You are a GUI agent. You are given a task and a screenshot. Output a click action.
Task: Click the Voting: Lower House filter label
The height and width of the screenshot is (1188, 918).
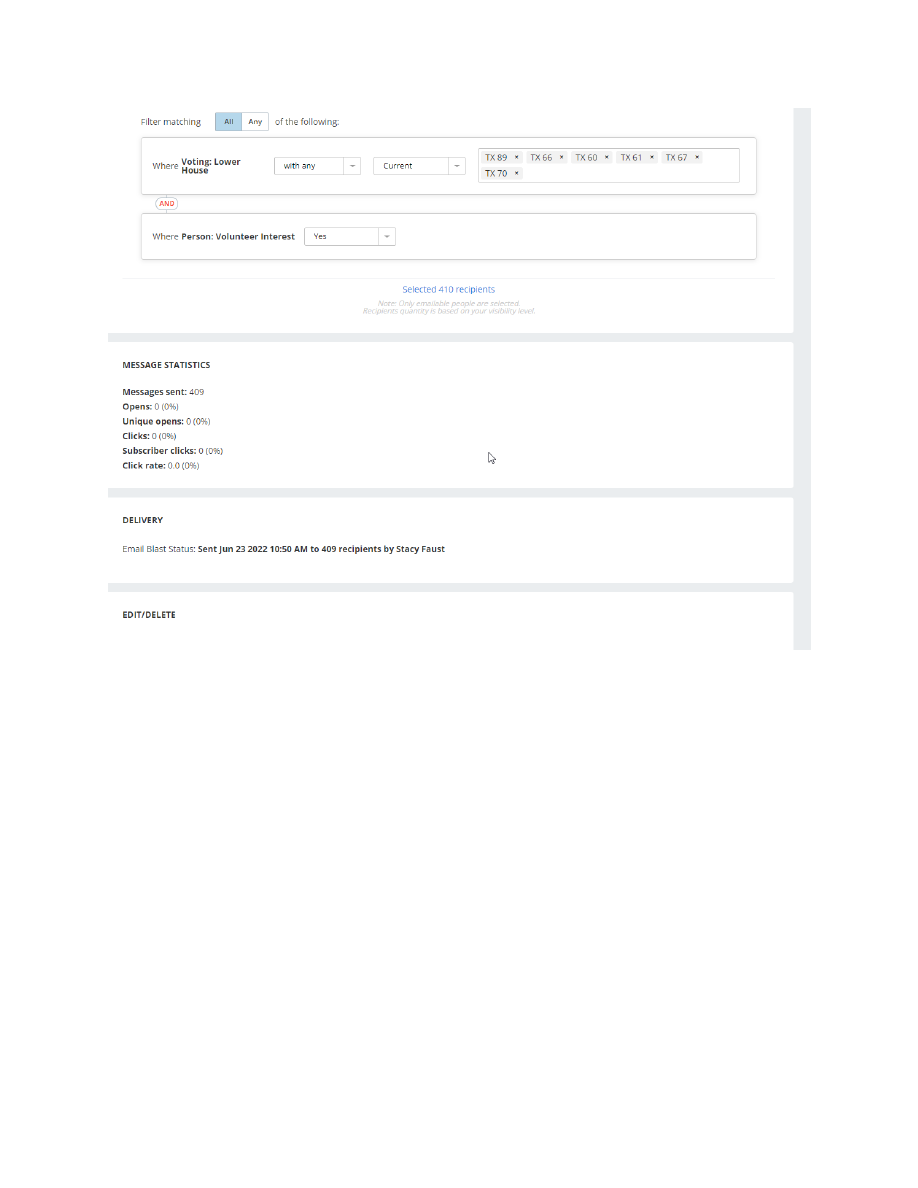coord(210,166)
